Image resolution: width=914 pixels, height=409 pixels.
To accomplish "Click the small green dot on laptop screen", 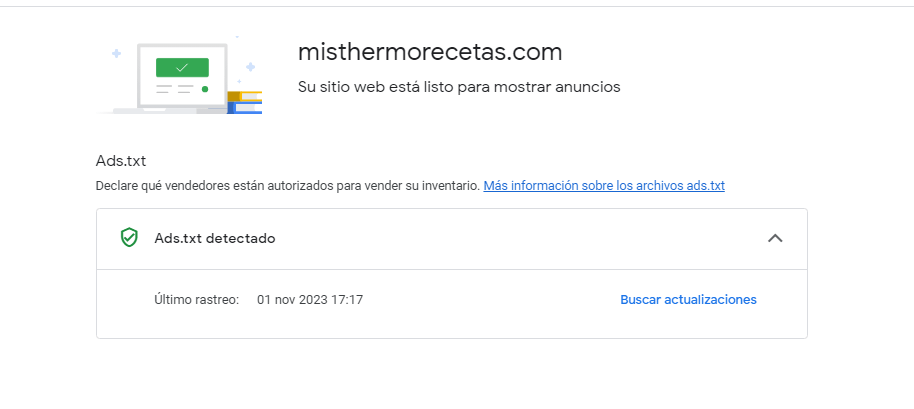I will (x=205, y=89).
